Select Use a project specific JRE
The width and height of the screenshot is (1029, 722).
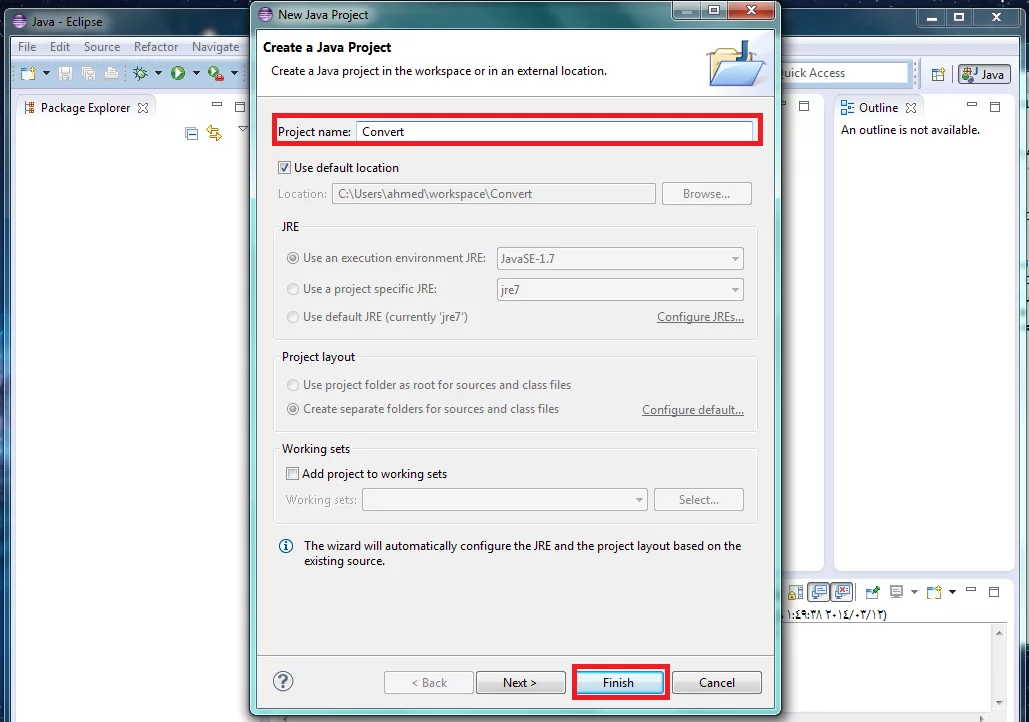pos(293,289)
